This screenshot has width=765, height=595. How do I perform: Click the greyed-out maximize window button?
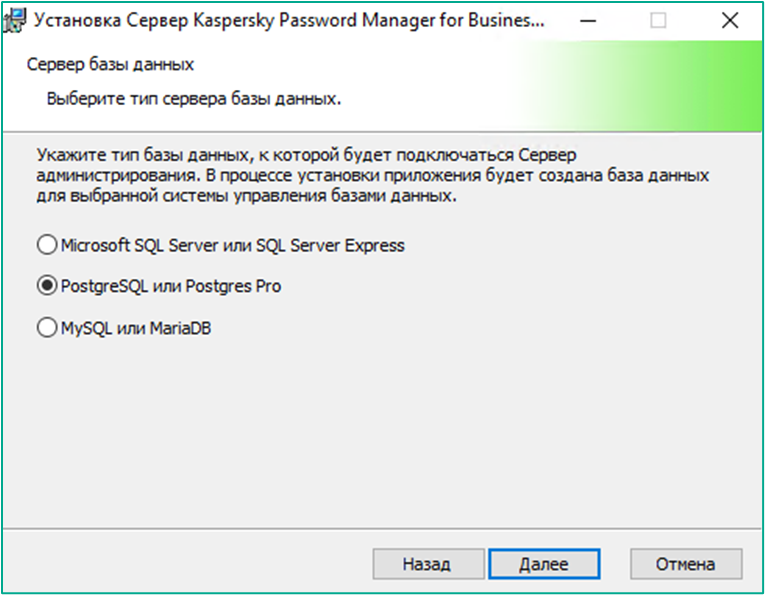(658, 20)
